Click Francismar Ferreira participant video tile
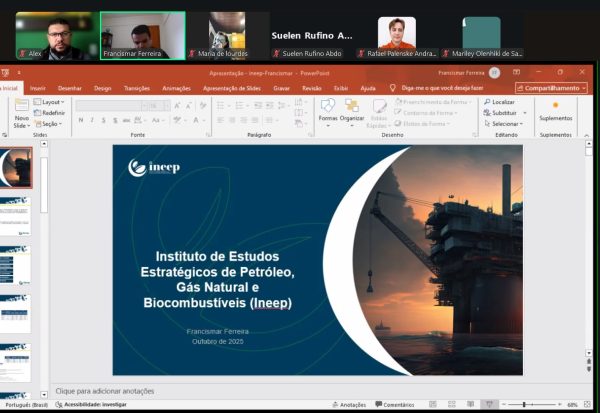 [128, 35]
